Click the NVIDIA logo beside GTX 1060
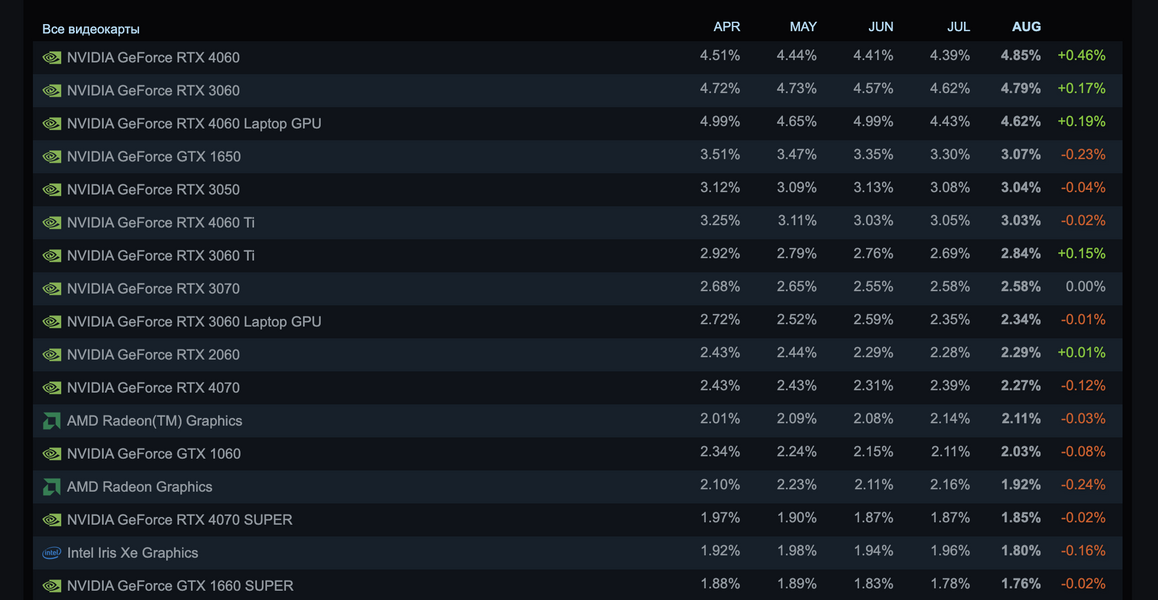 (x=52, y=454)
